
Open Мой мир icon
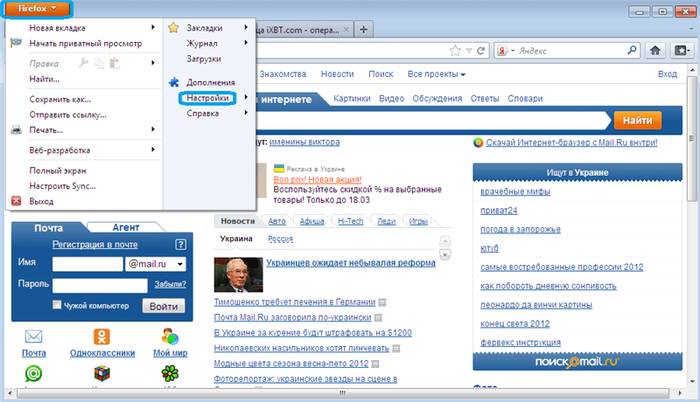click(x=170, y=336)
